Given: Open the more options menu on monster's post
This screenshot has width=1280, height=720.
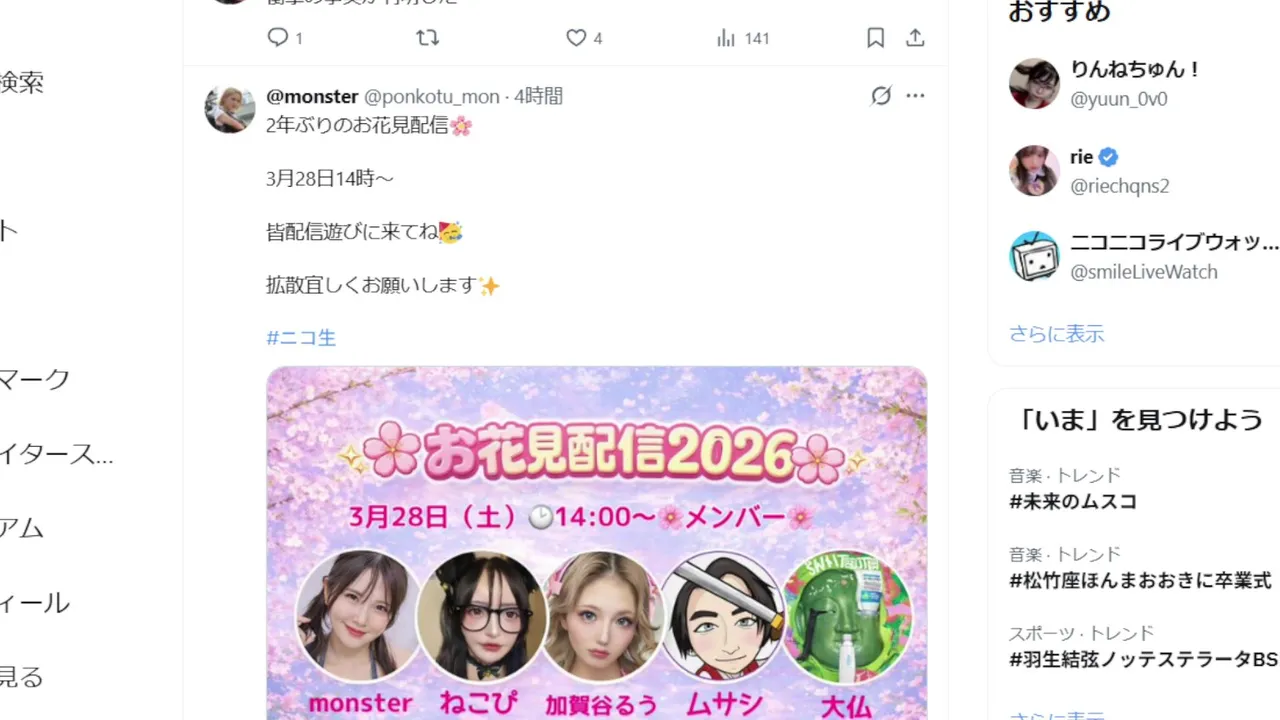Looking at the screenshot, I should tap(915, 96).
